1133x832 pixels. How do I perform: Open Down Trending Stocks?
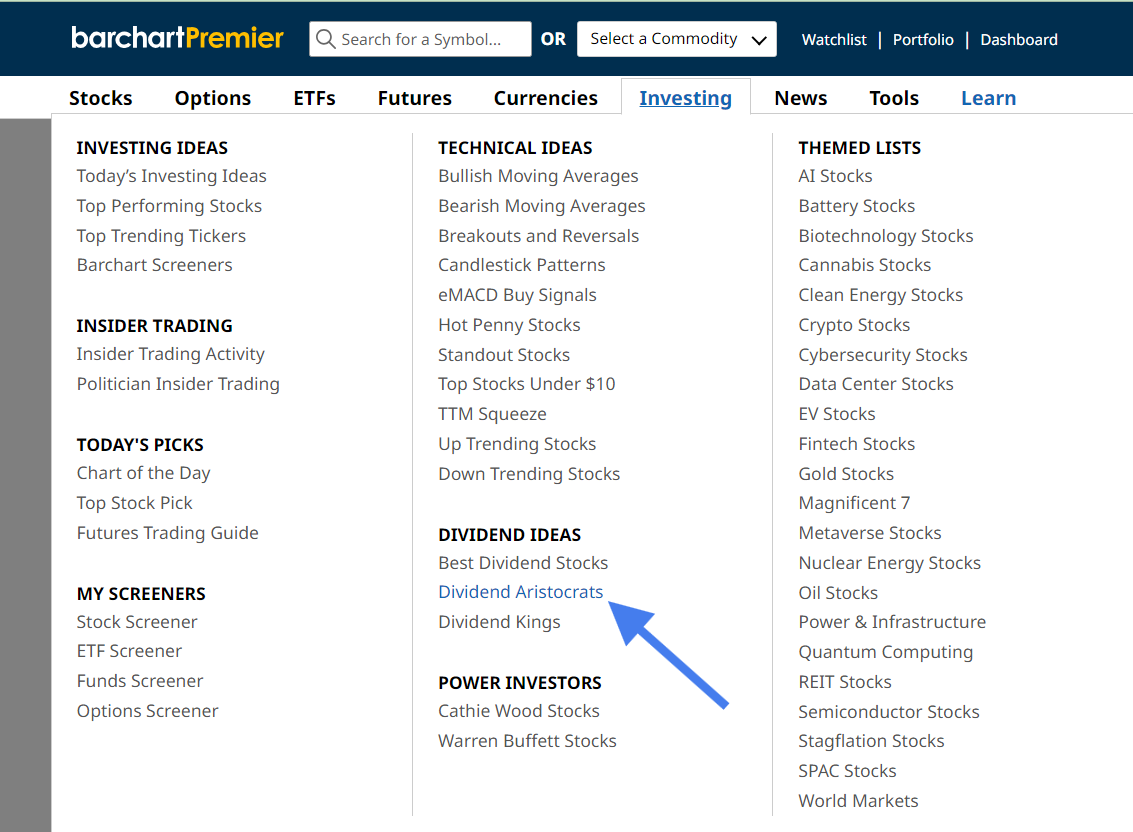point(529,473)
